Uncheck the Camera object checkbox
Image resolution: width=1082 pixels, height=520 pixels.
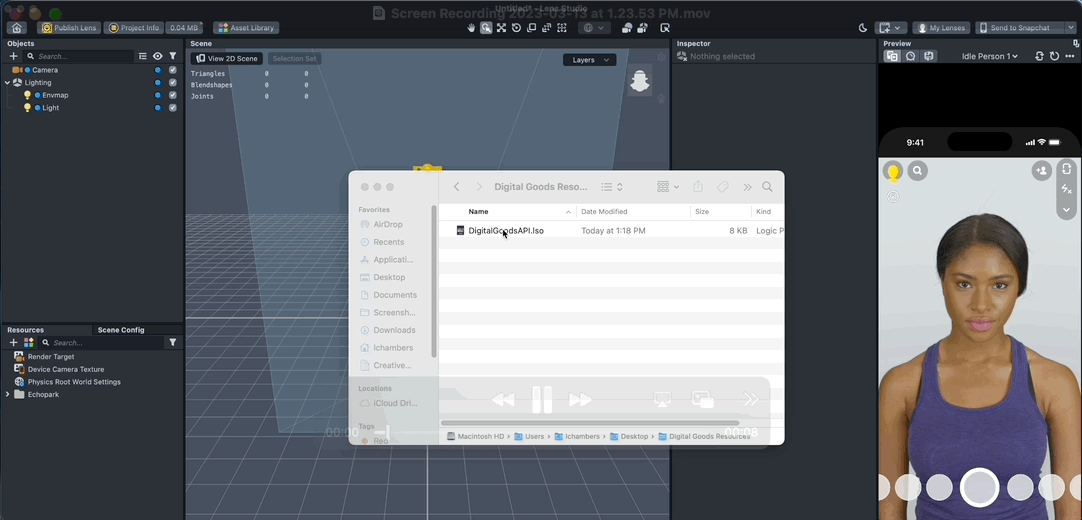(x=173, y=70)
